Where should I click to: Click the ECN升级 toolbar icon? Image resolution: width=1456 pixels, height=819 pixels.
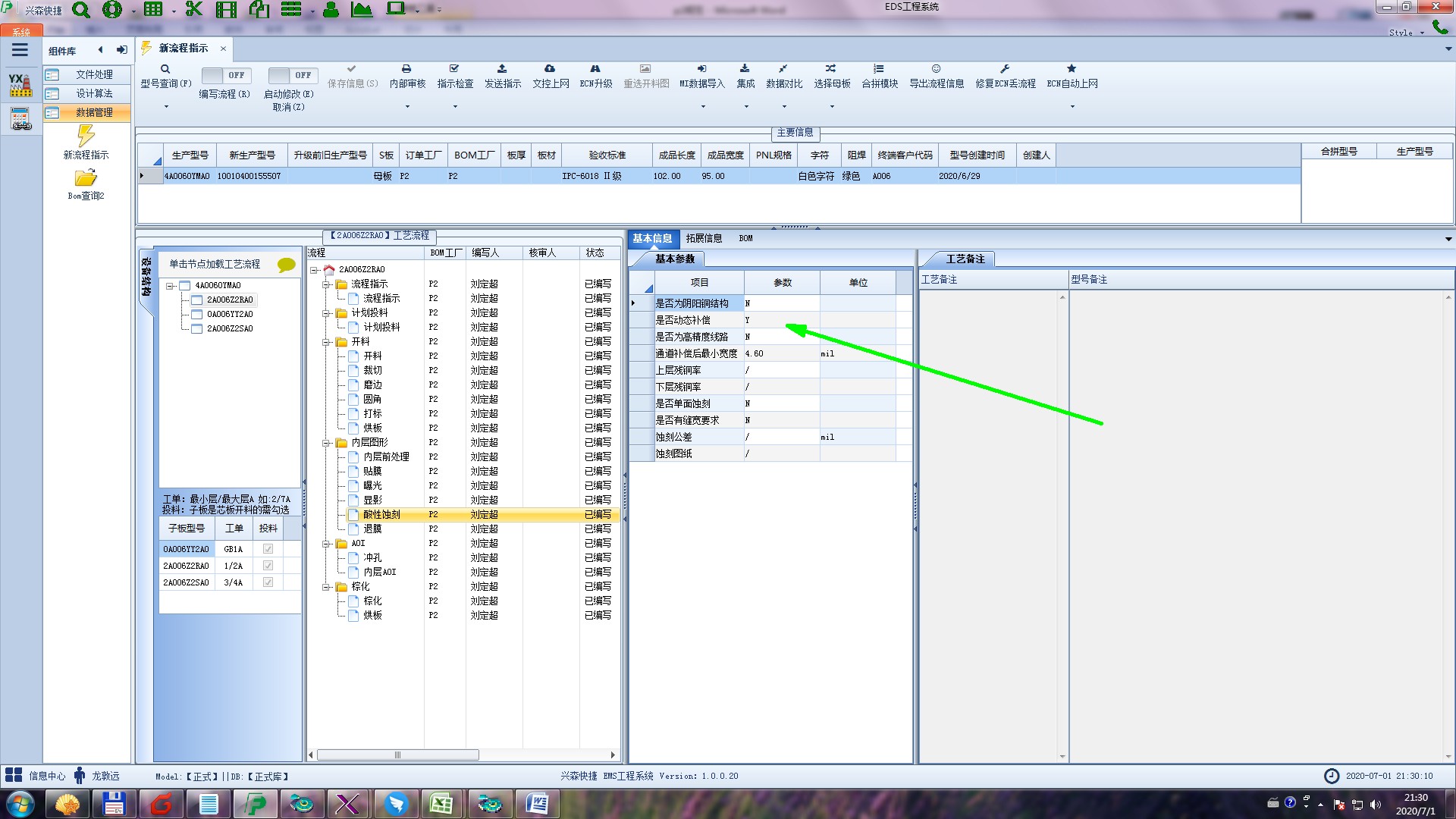click(x=595, y=69)
